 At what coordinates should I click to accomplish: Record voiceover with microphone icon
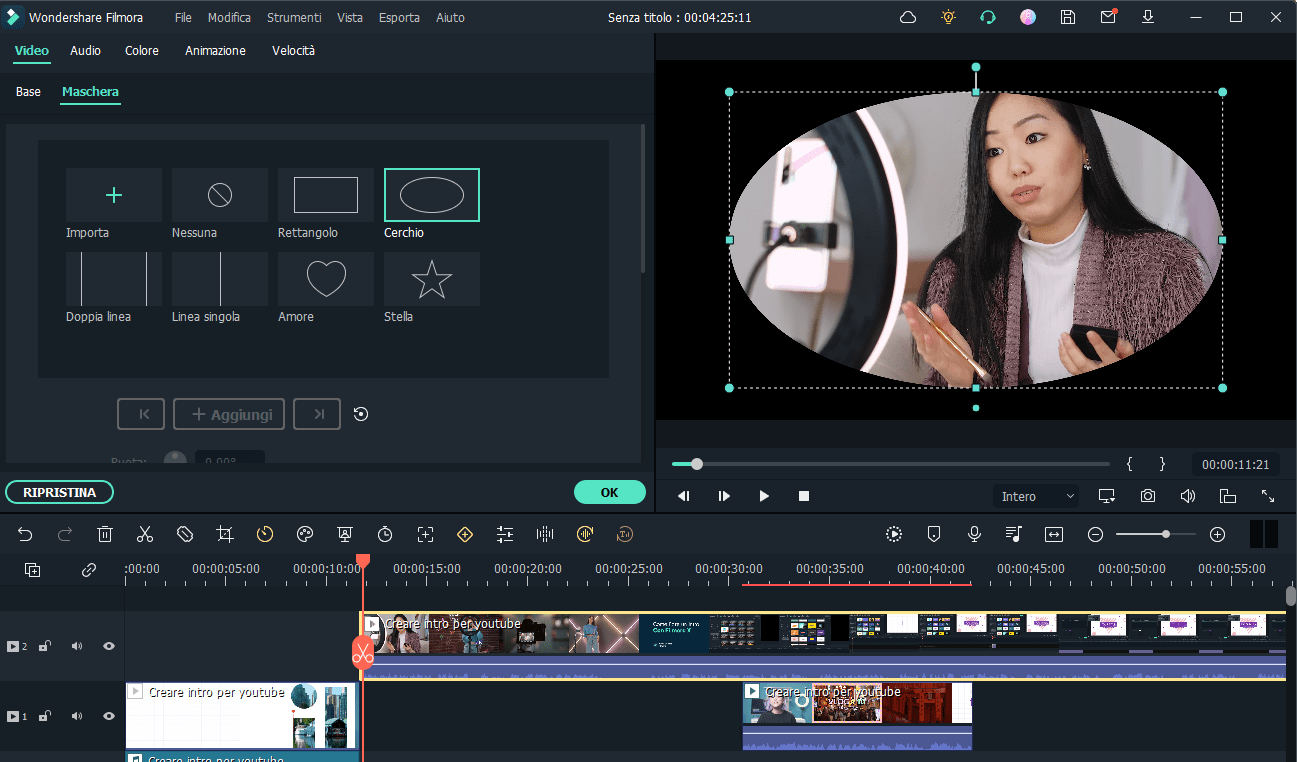(974, 535)
